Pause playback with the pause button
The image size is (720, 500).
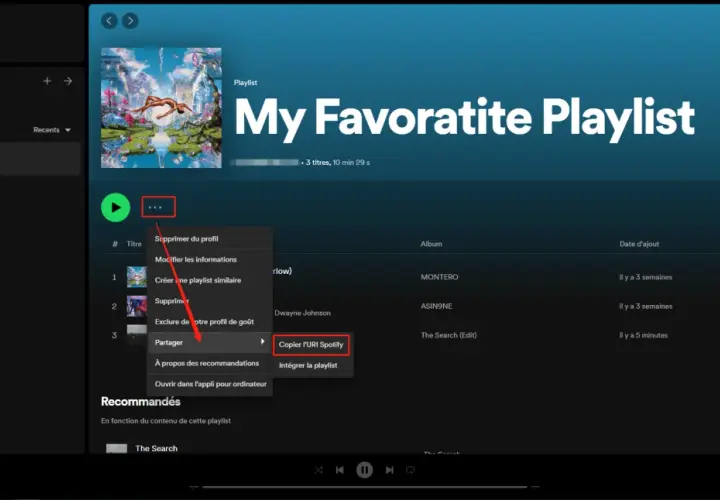(x=365, y=470)
